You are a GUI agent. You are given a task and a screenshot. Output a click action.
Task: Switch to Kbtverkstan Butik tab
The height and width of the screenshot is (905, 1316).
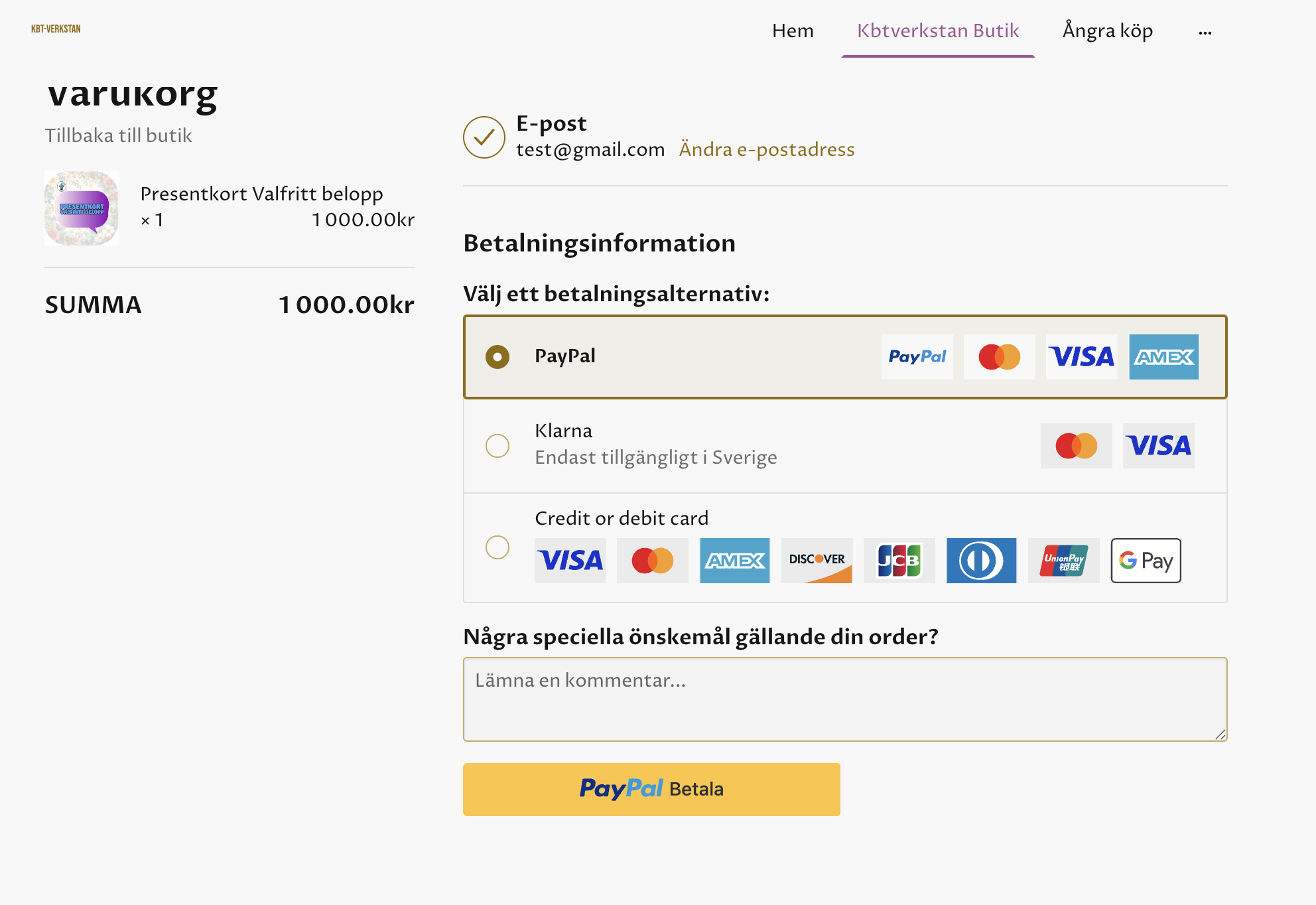(938, 31)
